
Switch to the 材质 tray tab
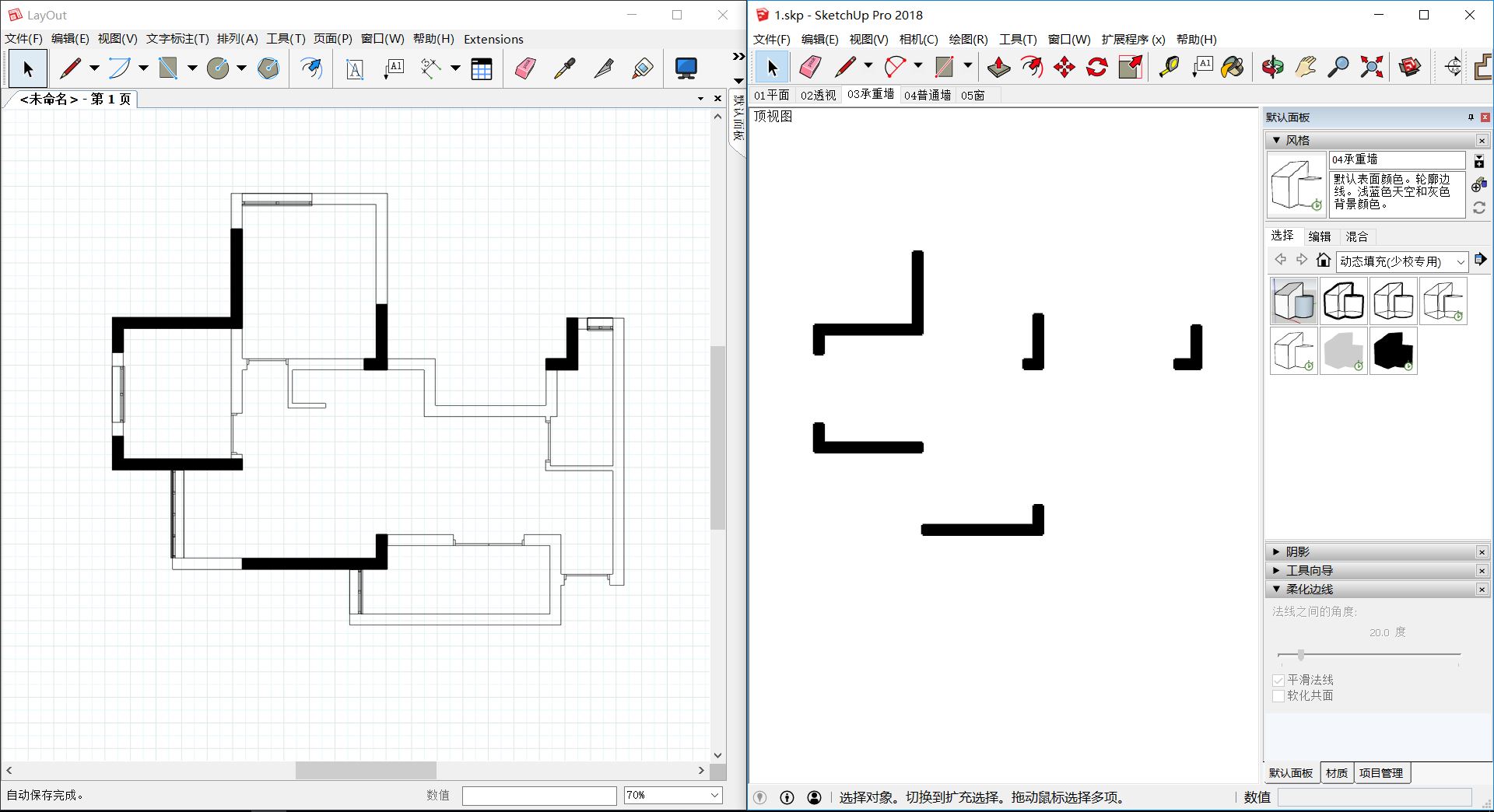coord(1336,773)
